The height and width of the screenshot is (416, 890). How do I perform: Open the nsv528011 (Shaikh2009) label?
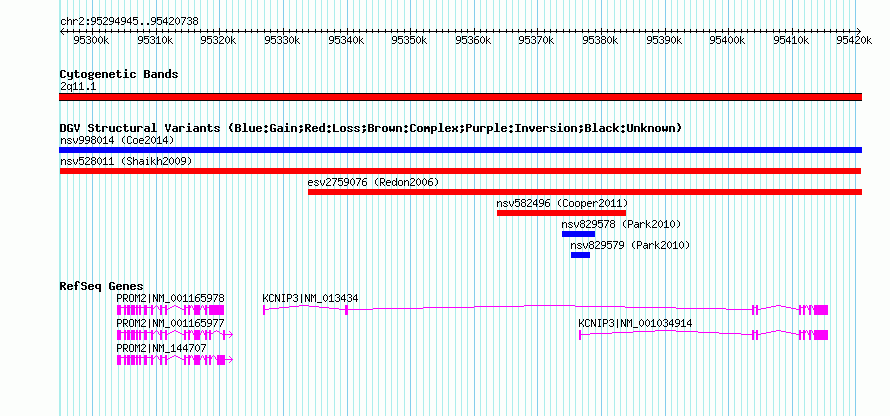pyautogui.click(x=126, y=161)
